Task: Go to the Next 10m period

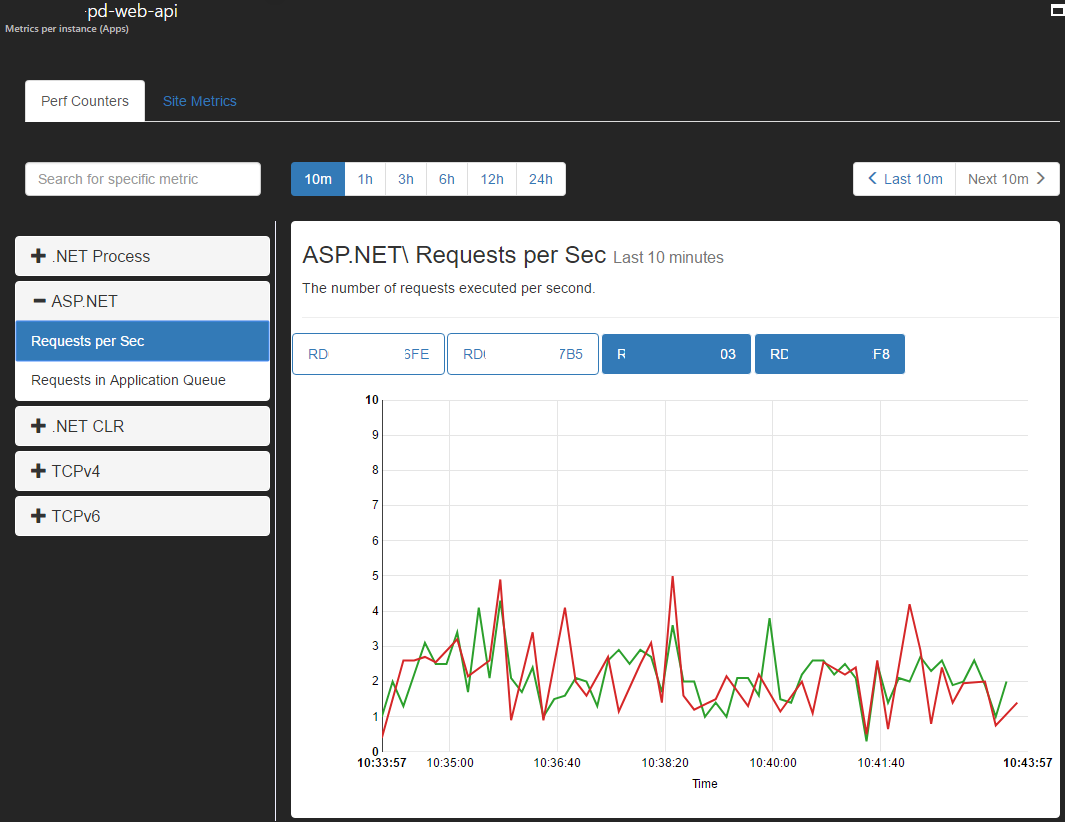Action: (1007, 179)
